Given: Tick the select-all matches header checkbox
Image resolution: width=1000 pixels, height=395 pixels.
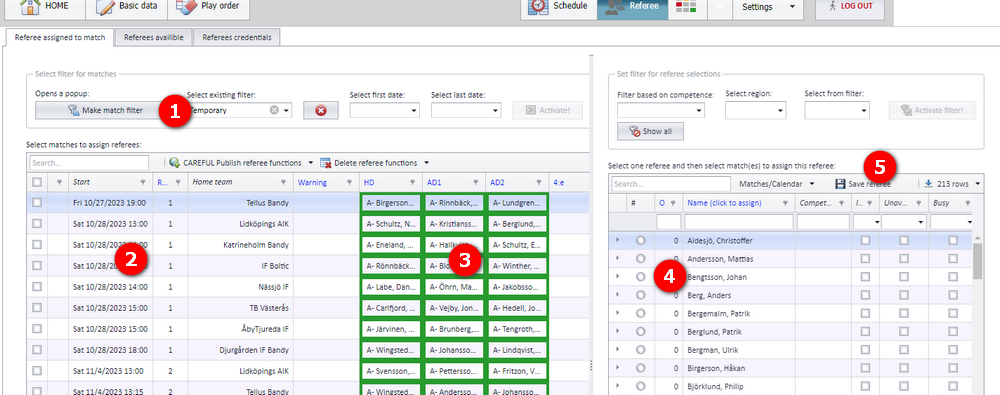Looking at the screenshot, I should click(37, 183).
